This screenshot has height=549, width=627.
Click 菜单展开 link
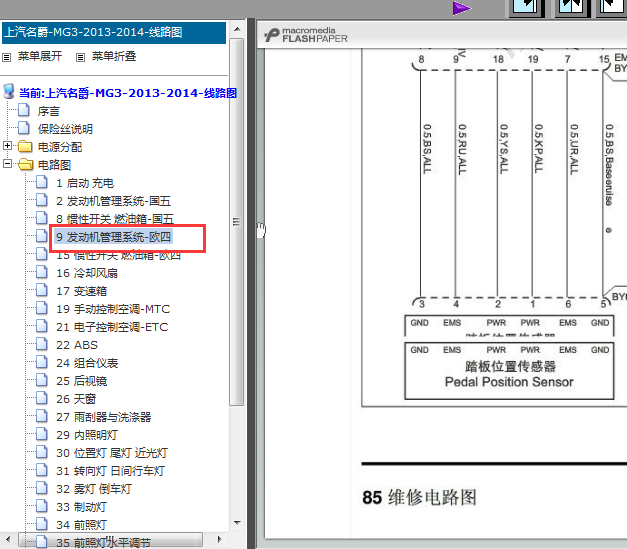tap(40, 56)
